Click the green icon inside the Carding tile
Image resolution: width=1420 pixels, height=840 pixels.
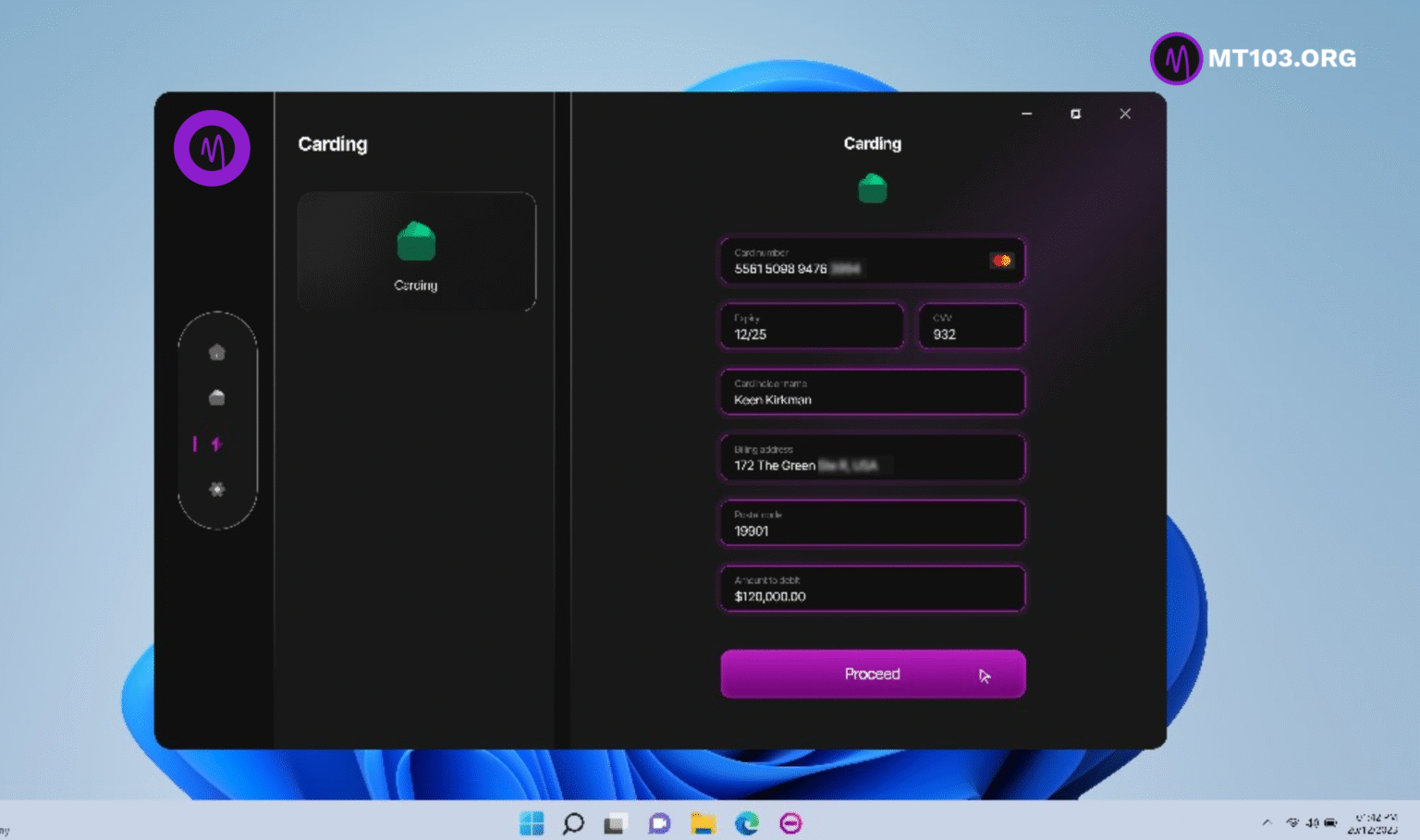point(416,241)
